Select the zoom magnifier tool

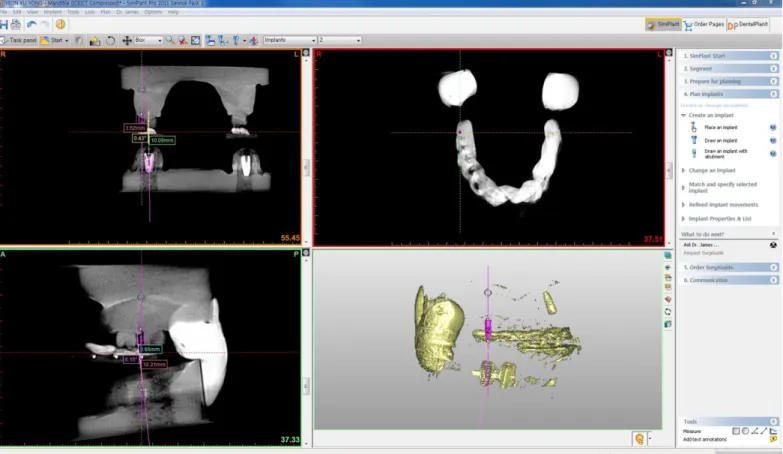point(170,40)
